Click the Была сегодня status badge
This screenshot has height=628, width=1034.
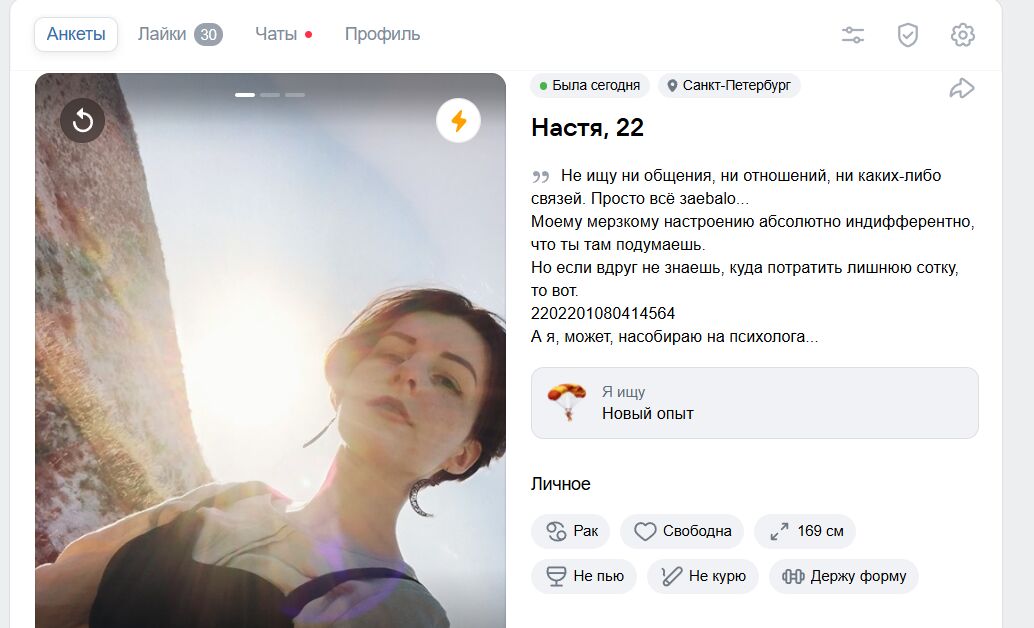(x=589, y=86)
